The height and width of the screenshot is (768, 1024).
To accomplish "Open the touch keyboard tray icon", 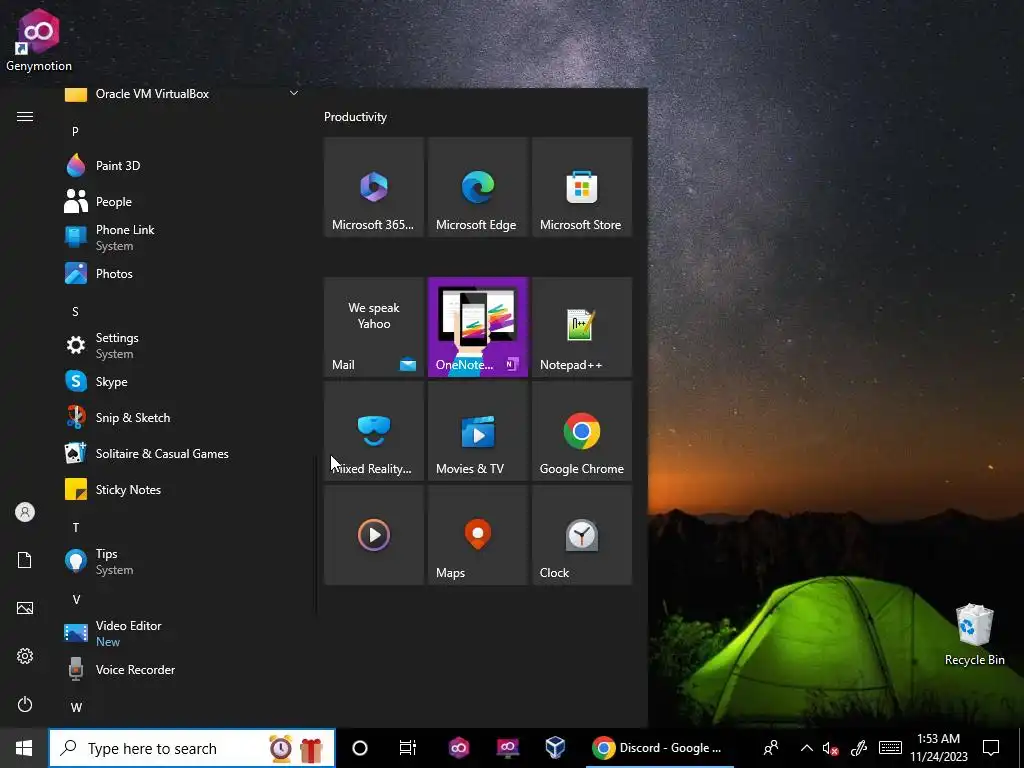I will tap(890, 748).
